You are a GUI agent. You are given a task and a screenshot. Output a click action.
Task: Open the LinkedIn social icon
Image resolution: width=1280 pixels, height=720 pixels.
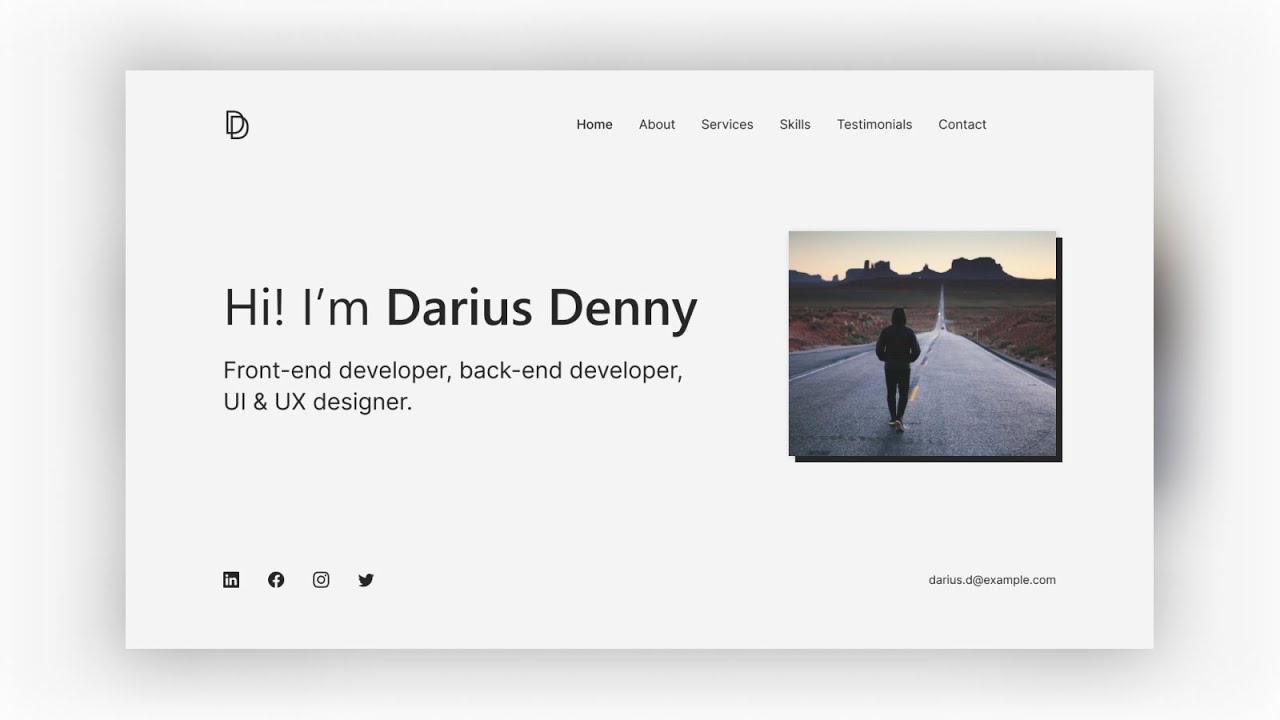(x=231, y=580)
